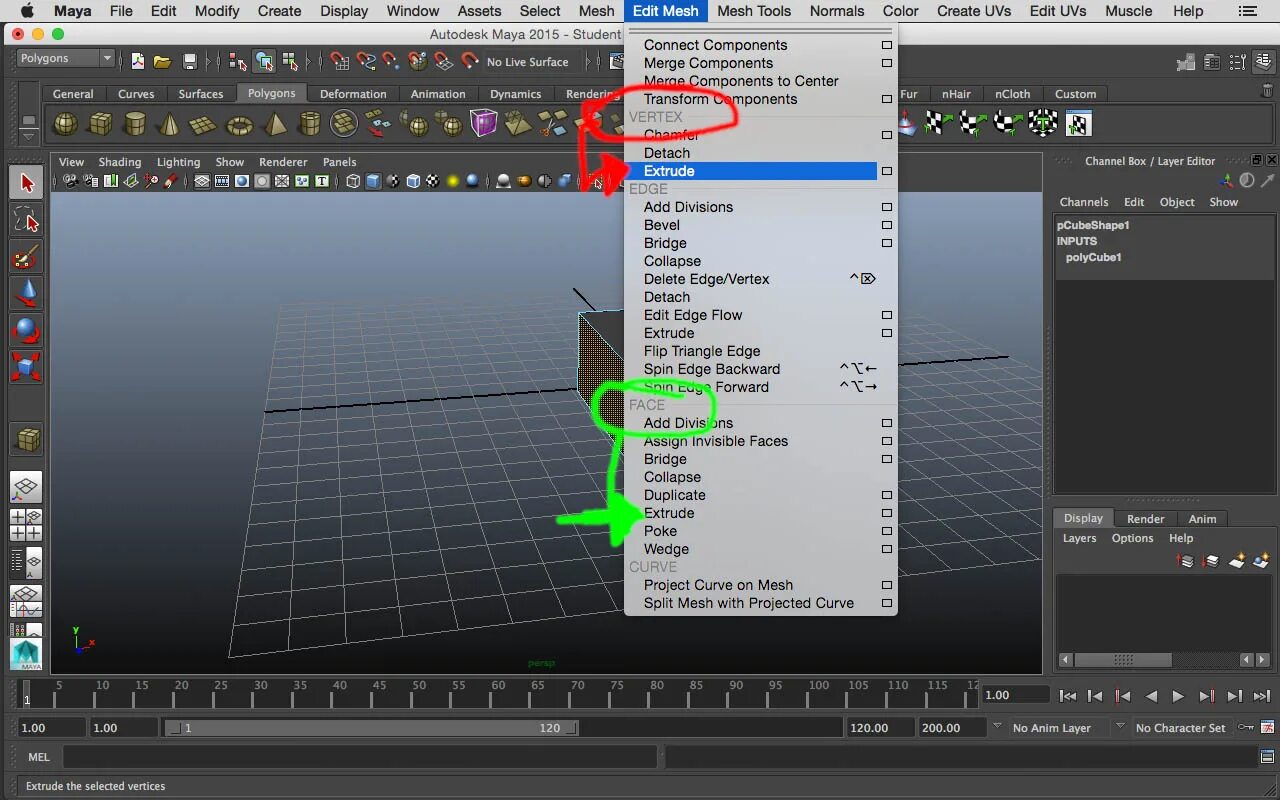The height and width of the screenshot is (800, 1280).
Task: Open Bevel options box
Action: [886, 225]
